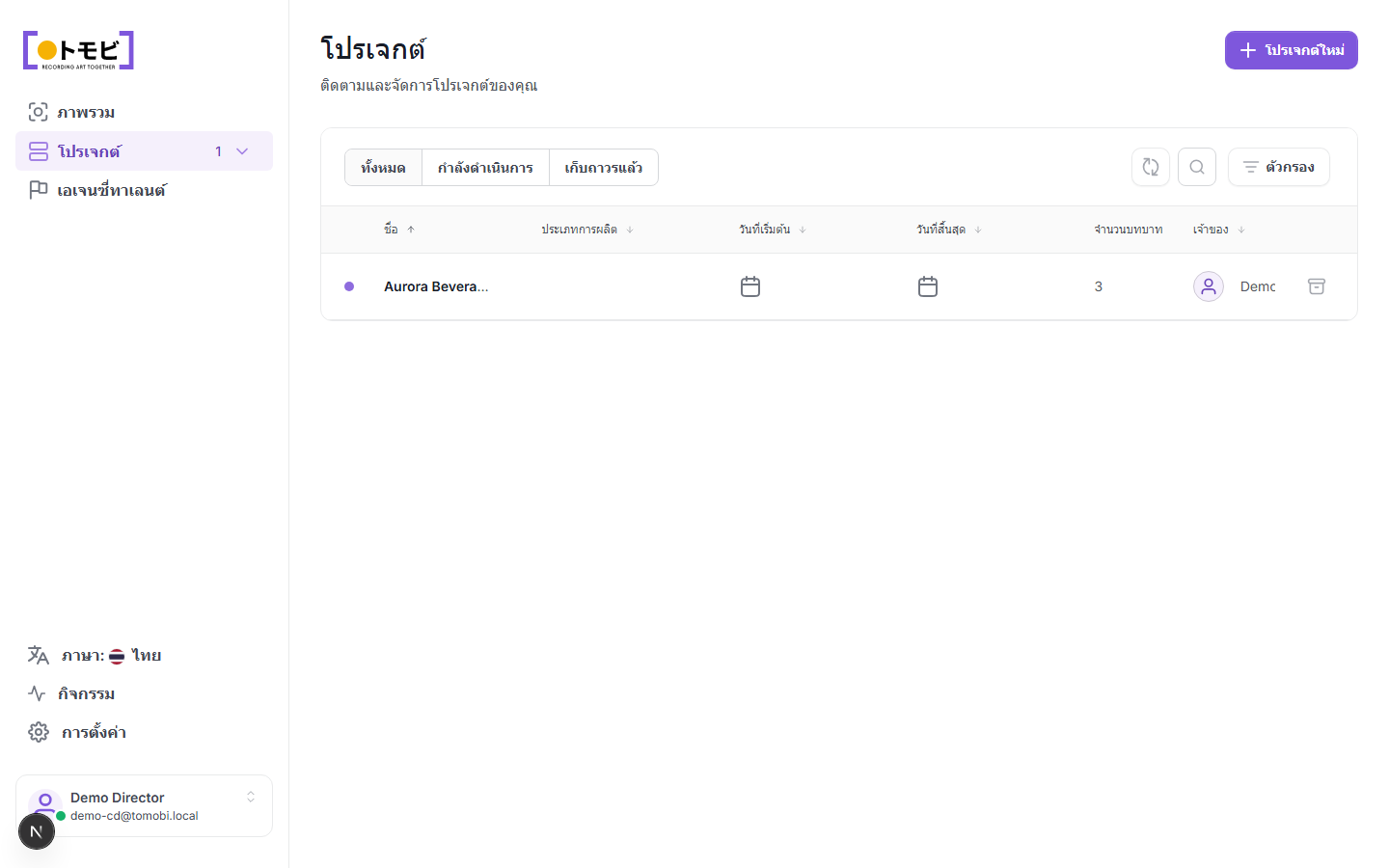Open การตั้งค่า settings
The width and height of the screenshot is (1389, 868).
tap(144, 732)
